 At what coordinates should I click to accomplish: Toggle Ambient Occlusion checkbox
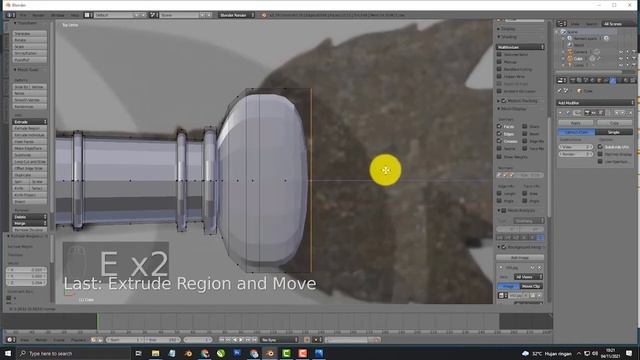[x=499, y=91]
